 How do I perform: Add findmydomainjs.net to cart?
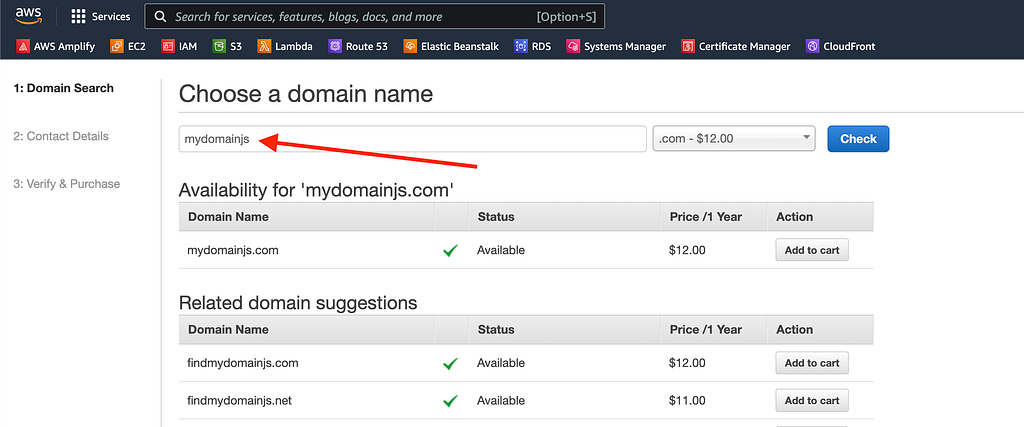coord(812,400)
